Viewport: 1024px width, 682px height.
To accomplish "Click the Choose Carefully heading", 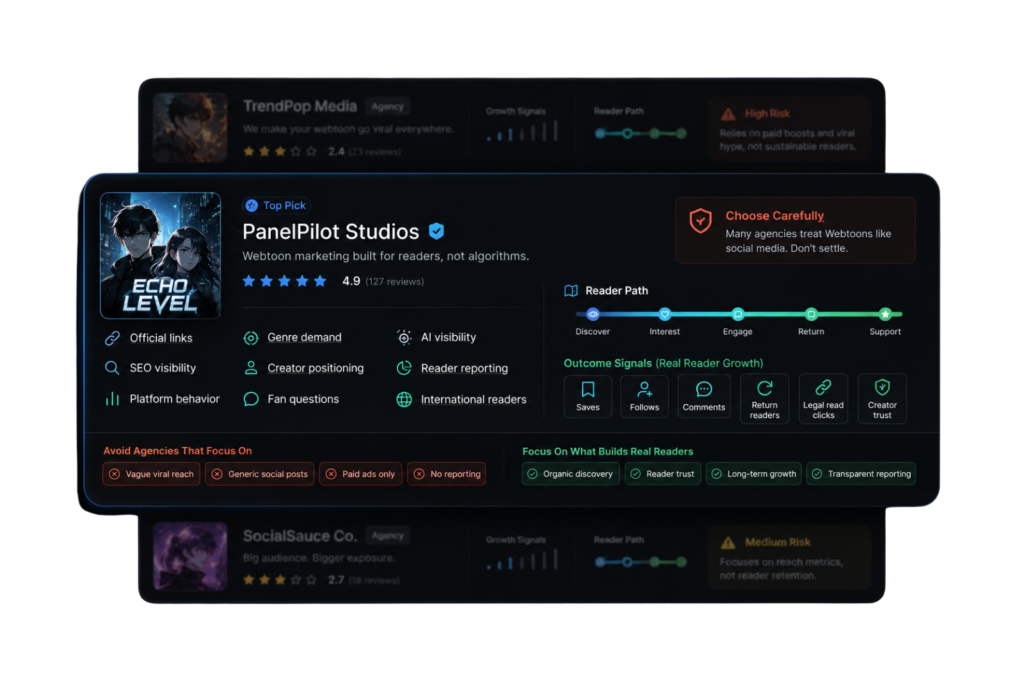I will click(775, 216).
